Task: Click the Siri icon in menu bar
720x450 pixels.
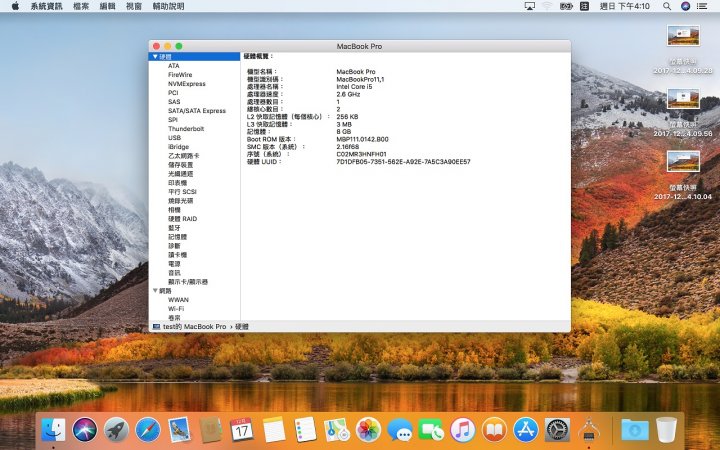Action: point(685,6)
